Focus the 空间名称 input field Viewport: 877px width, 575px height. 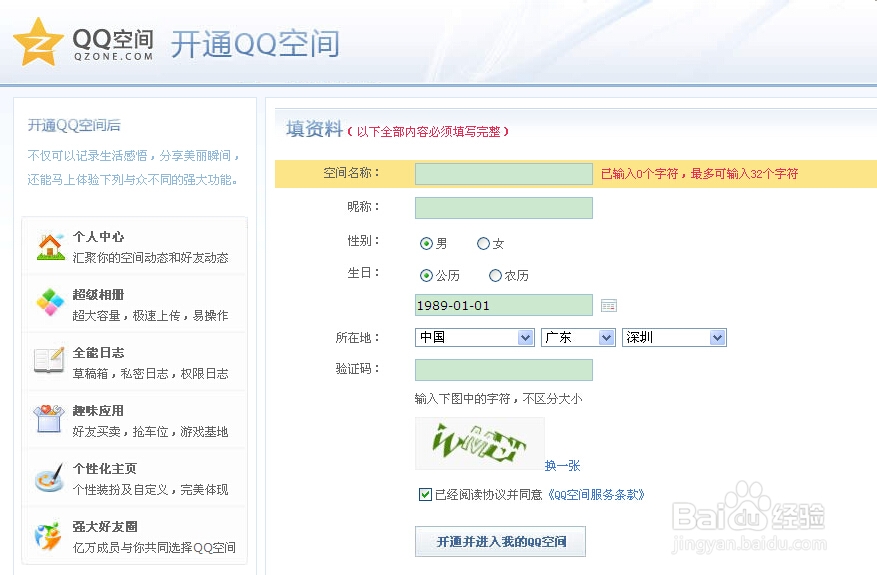(x=504, y=174)
